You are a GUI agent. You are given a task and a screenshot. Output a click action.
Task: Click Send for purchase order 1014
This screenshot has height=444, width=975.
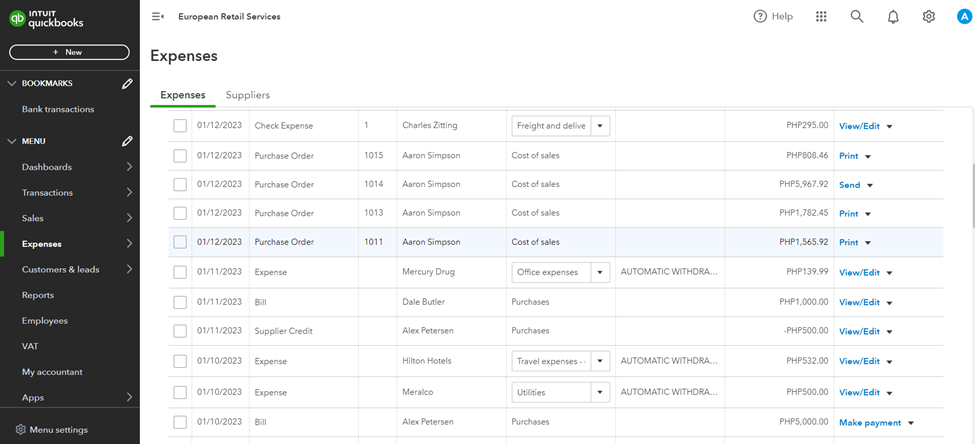point(849,185)
